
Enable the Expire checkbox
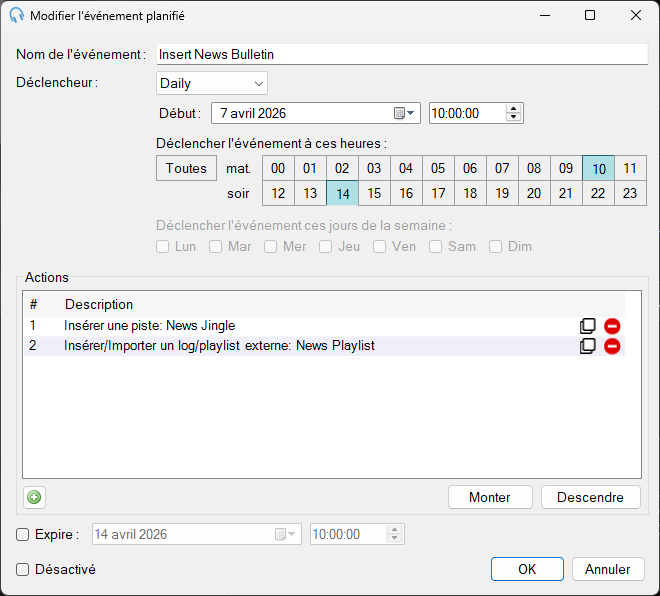[x=22, y=534]
